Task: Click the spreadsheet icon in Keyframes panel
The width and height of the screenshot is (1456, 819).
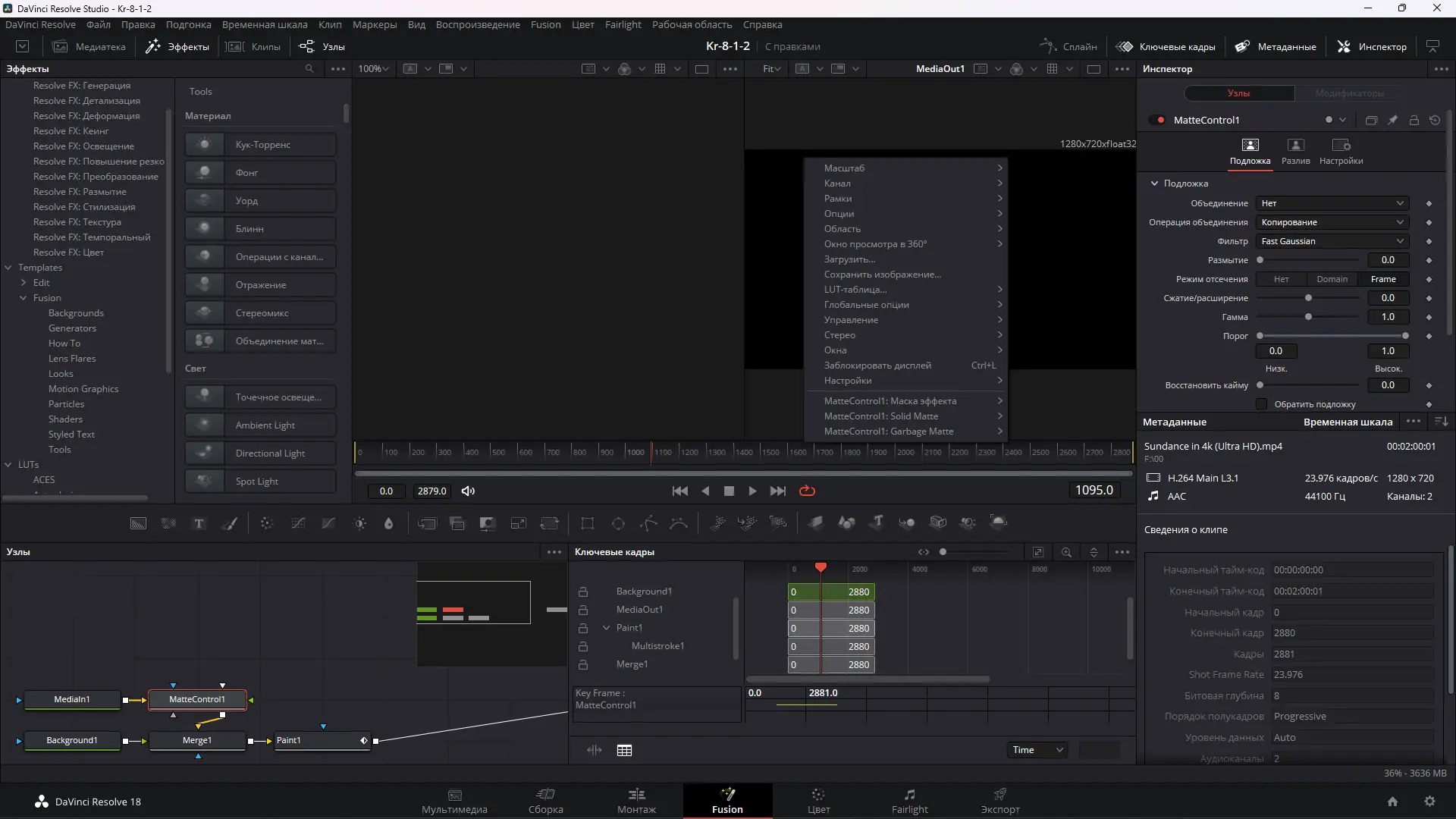Action: click(624, 750)
